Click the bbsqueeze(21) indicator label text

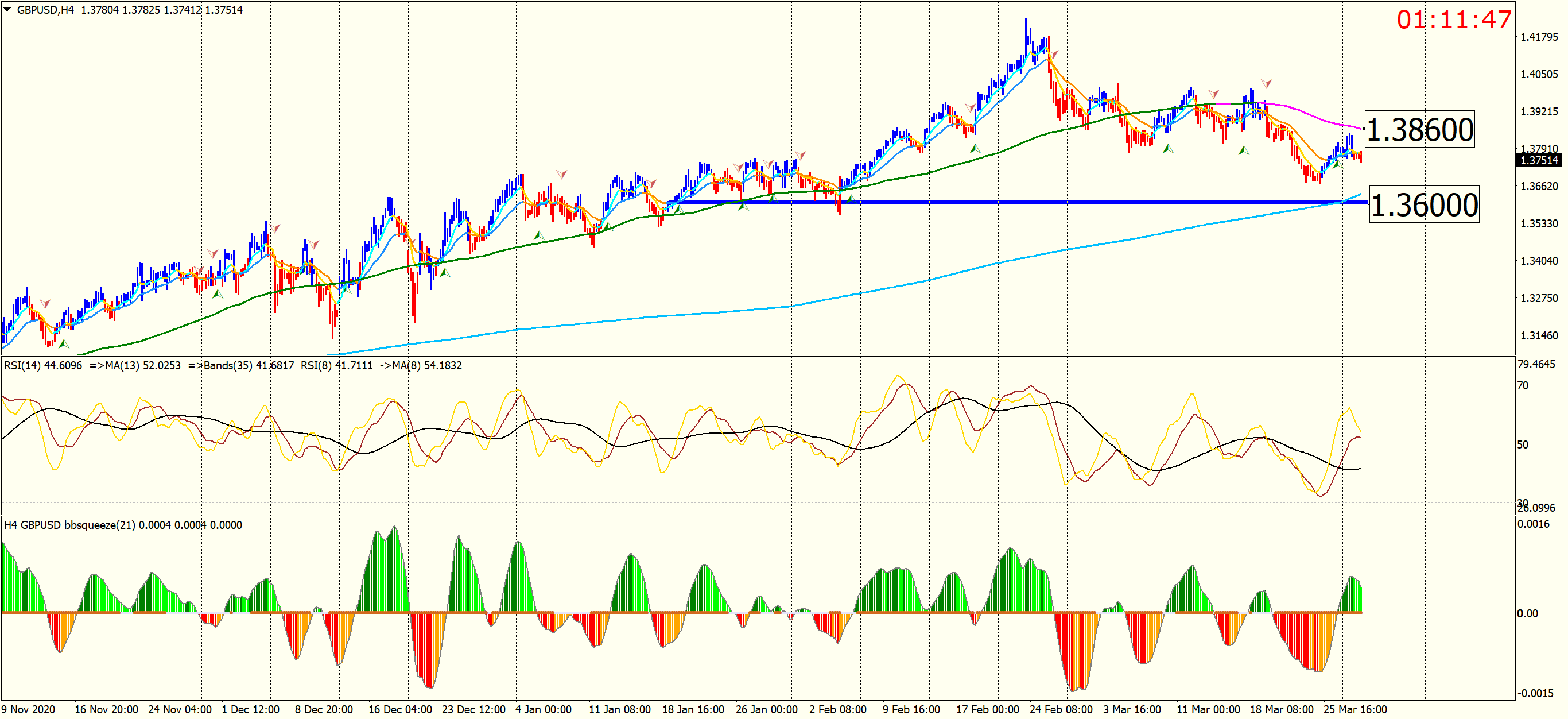coord(99,525)
